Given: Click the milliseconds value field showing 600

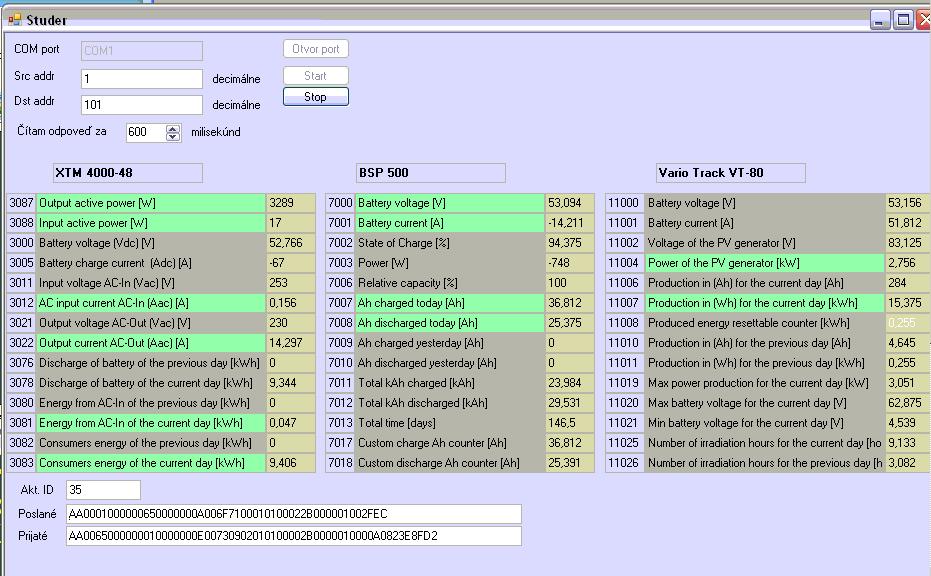Looking at the screenshot, I should 144,132.
